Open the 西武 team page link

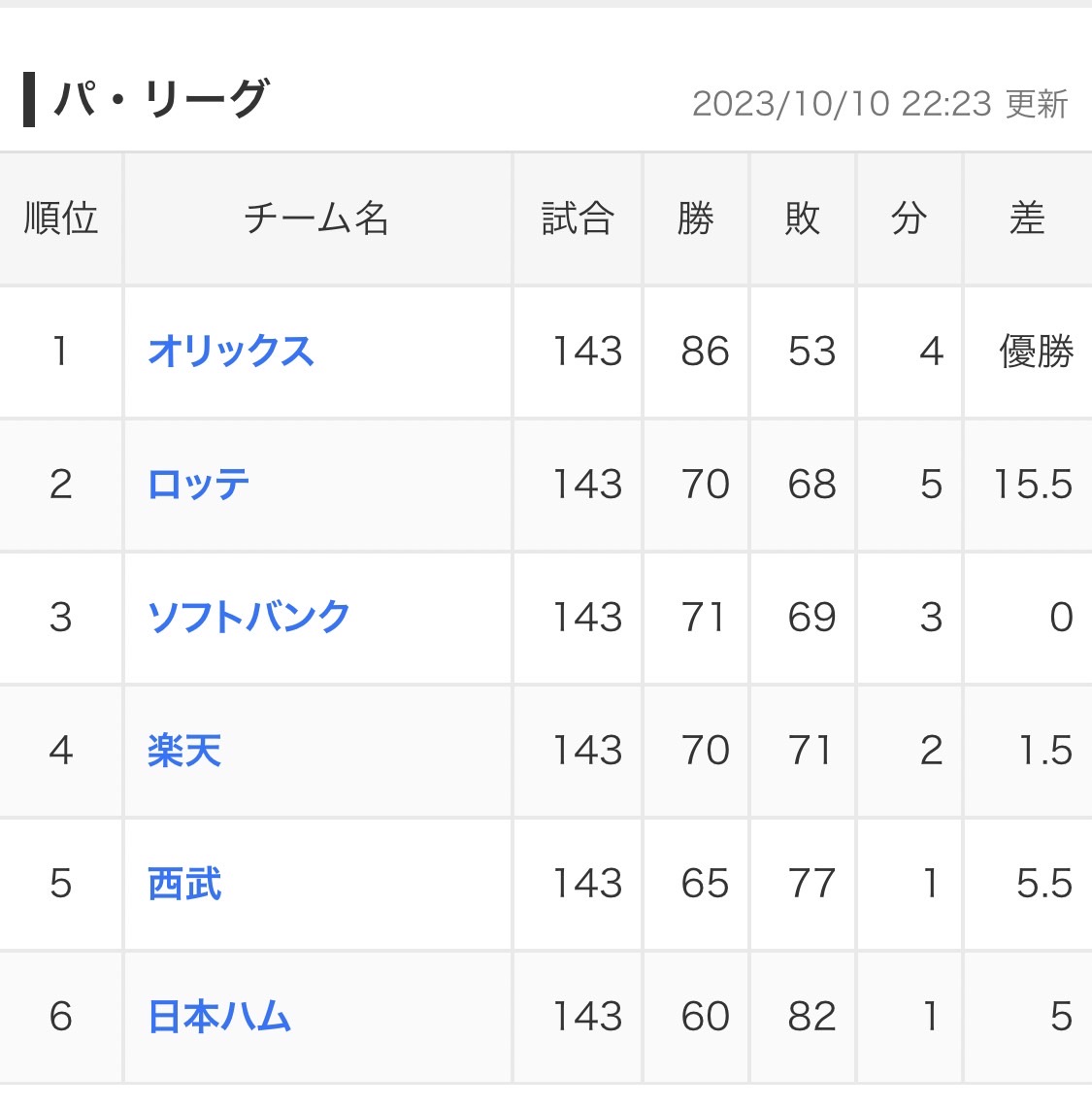pos(184,884)
